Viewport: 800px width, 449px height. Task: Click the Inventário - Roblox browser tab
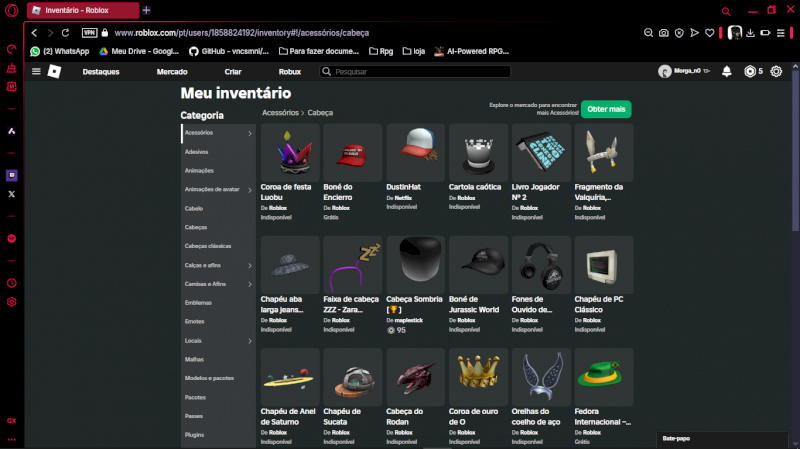pos(83,10)
